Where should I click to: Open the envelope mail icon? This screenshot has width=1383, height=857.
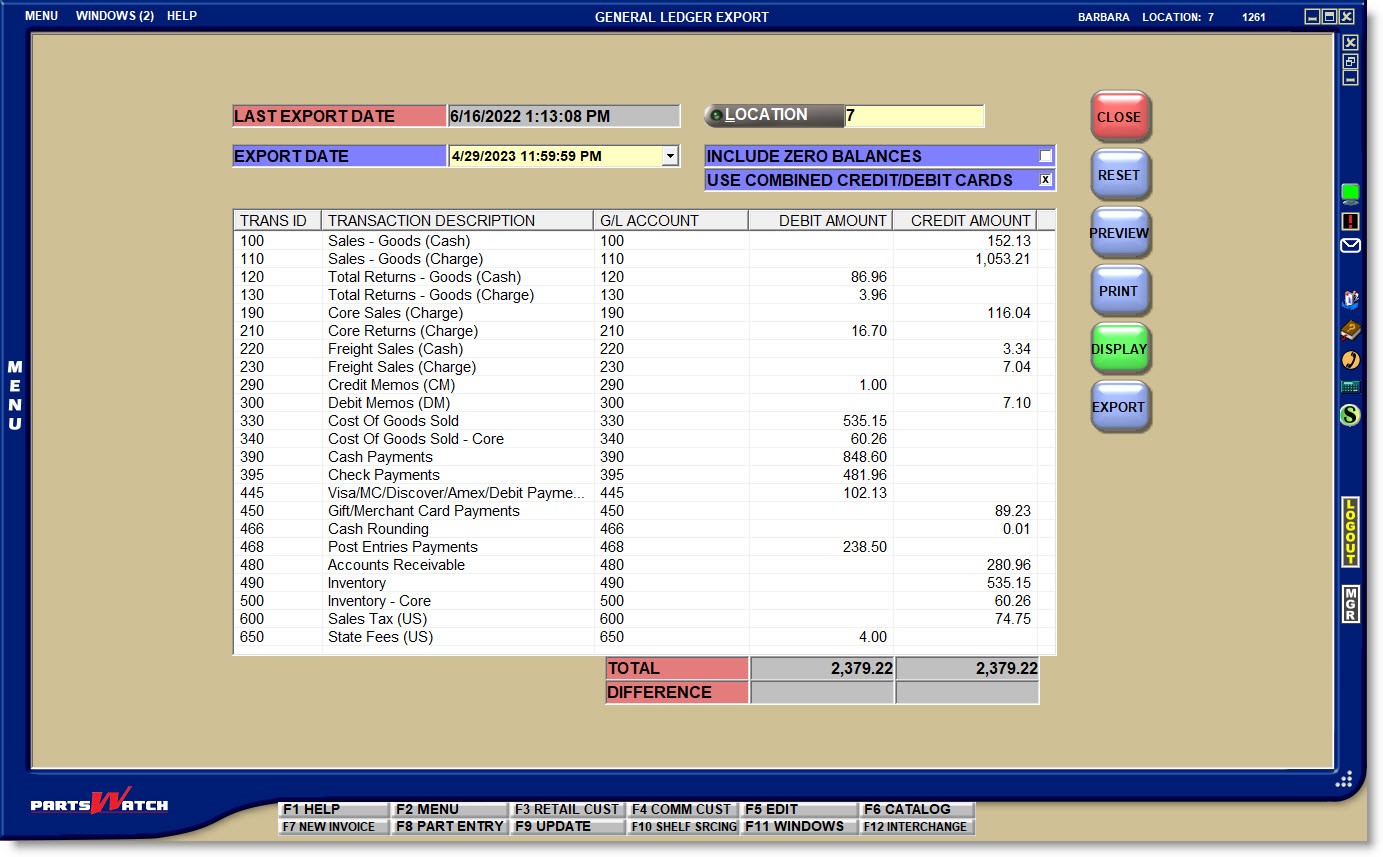pyautogui.click(x=1350, y=245)
